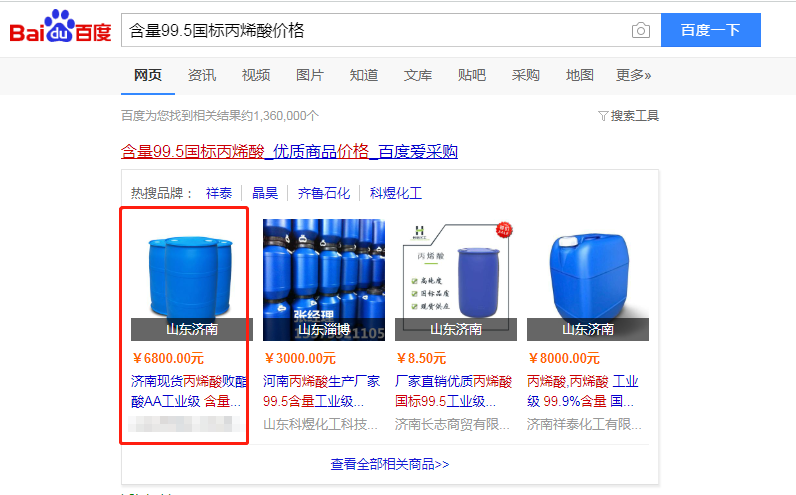
Task: Click the Baidu logo
Action: (60, 26)
